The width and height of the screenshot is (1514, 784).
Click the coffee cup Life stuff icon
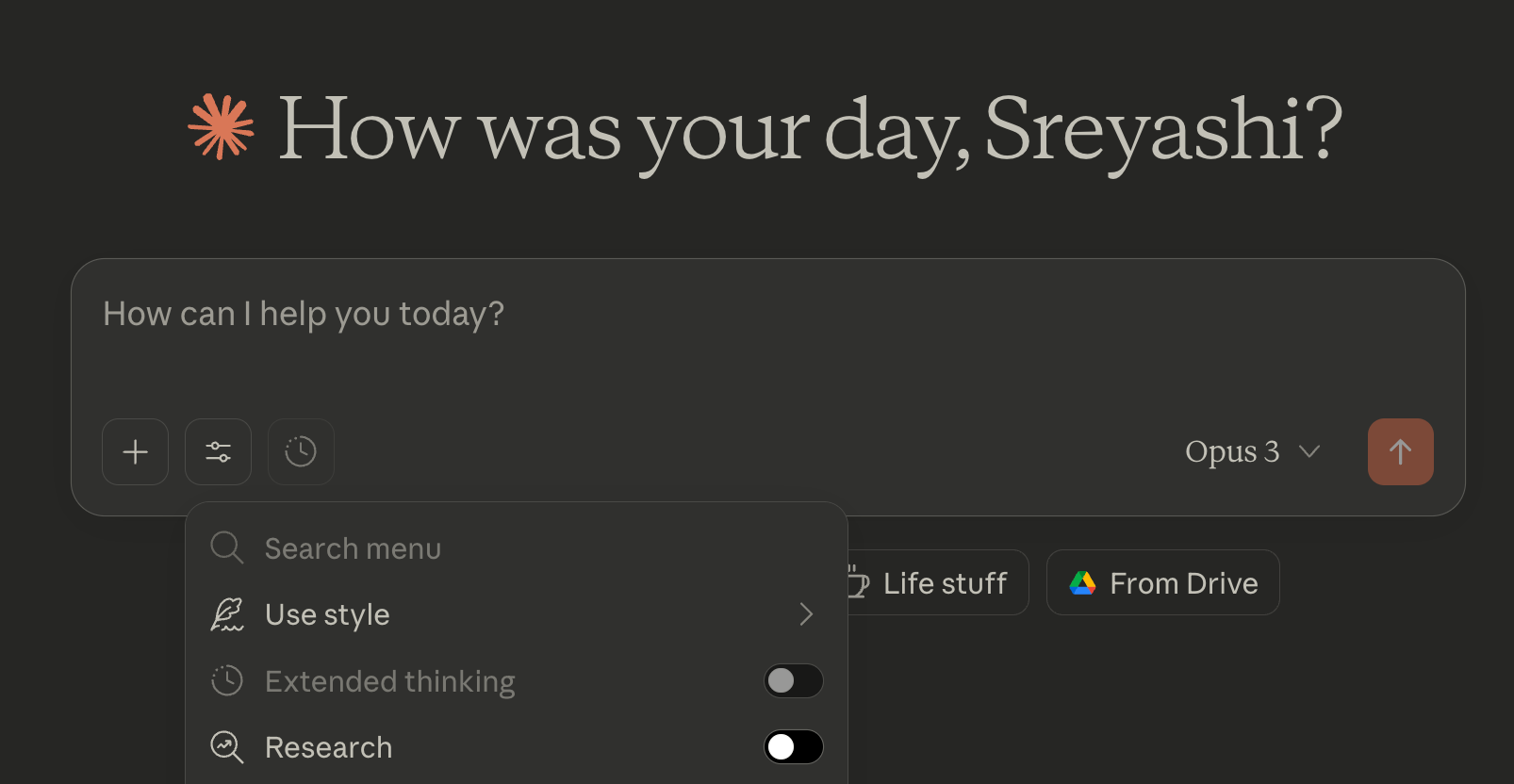pos(858,583)
